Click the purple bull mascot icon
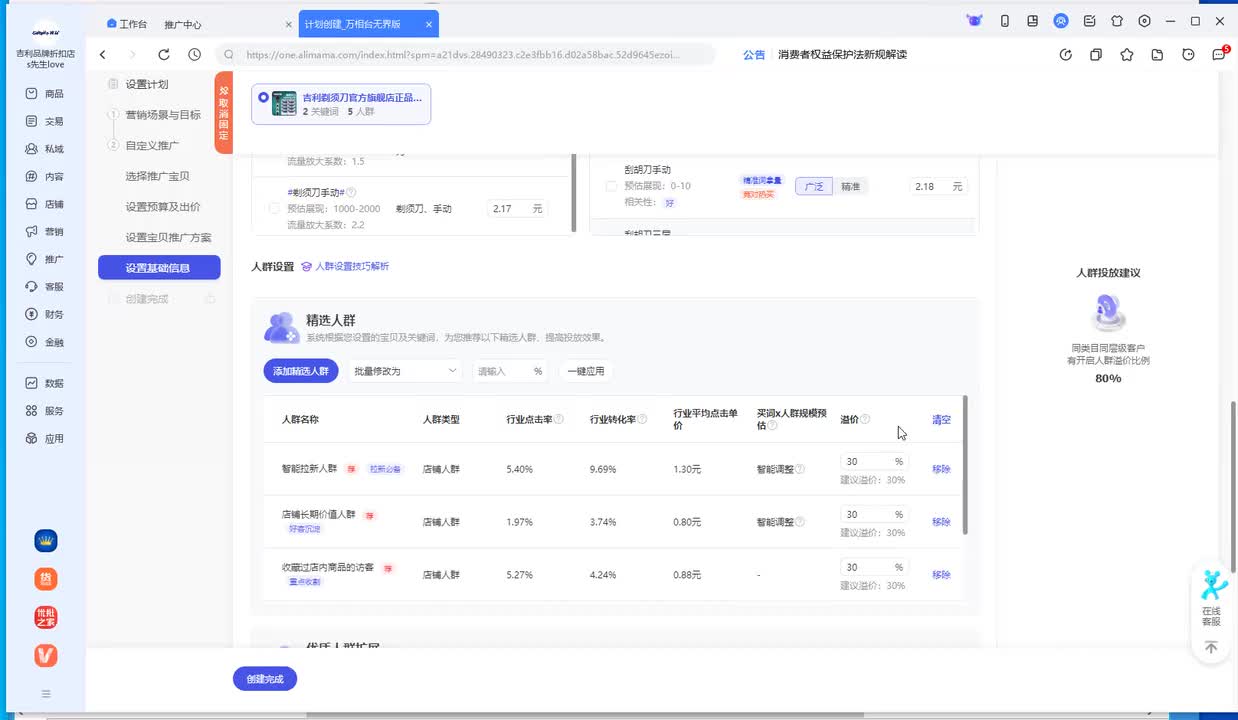 click(x=974, y=21)
